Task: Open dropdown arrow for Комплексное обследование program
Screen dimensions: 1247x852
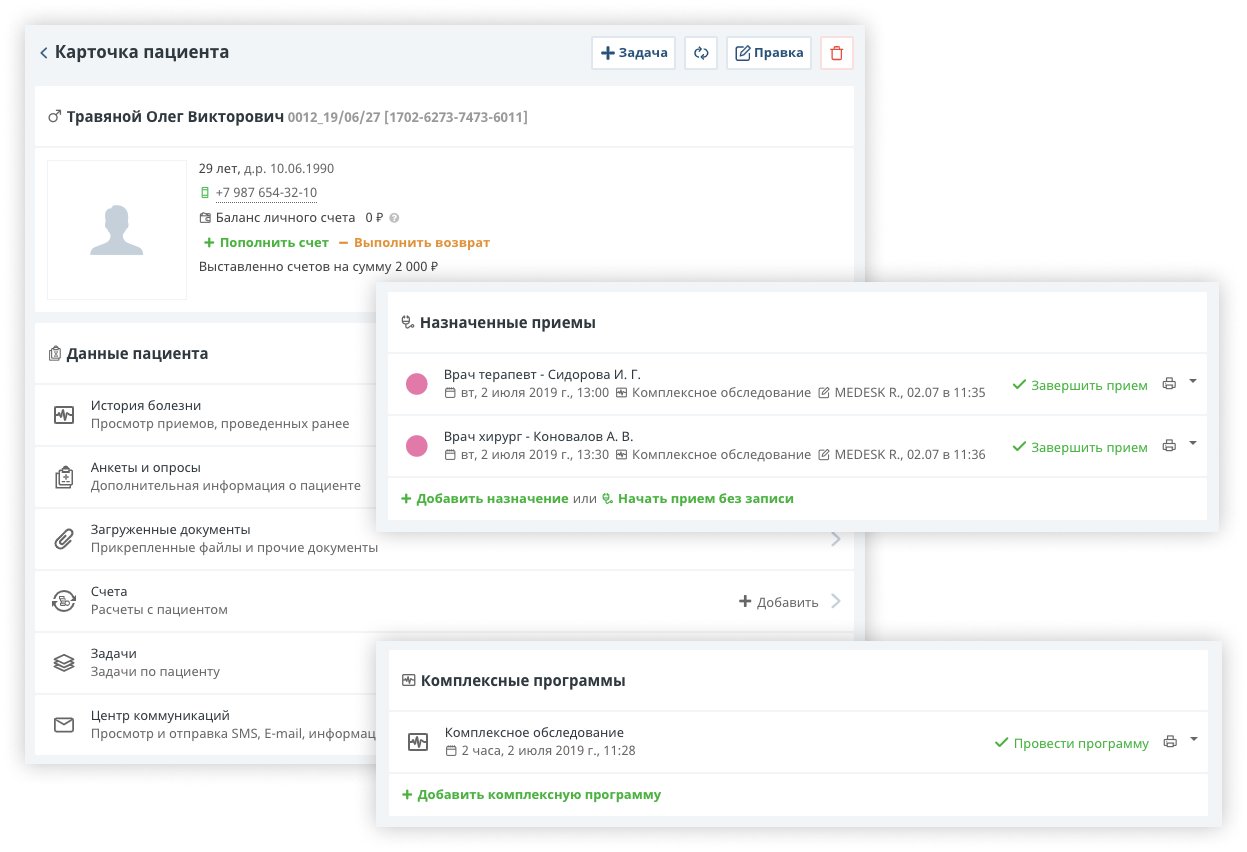Action: (x=1193, y=741)
